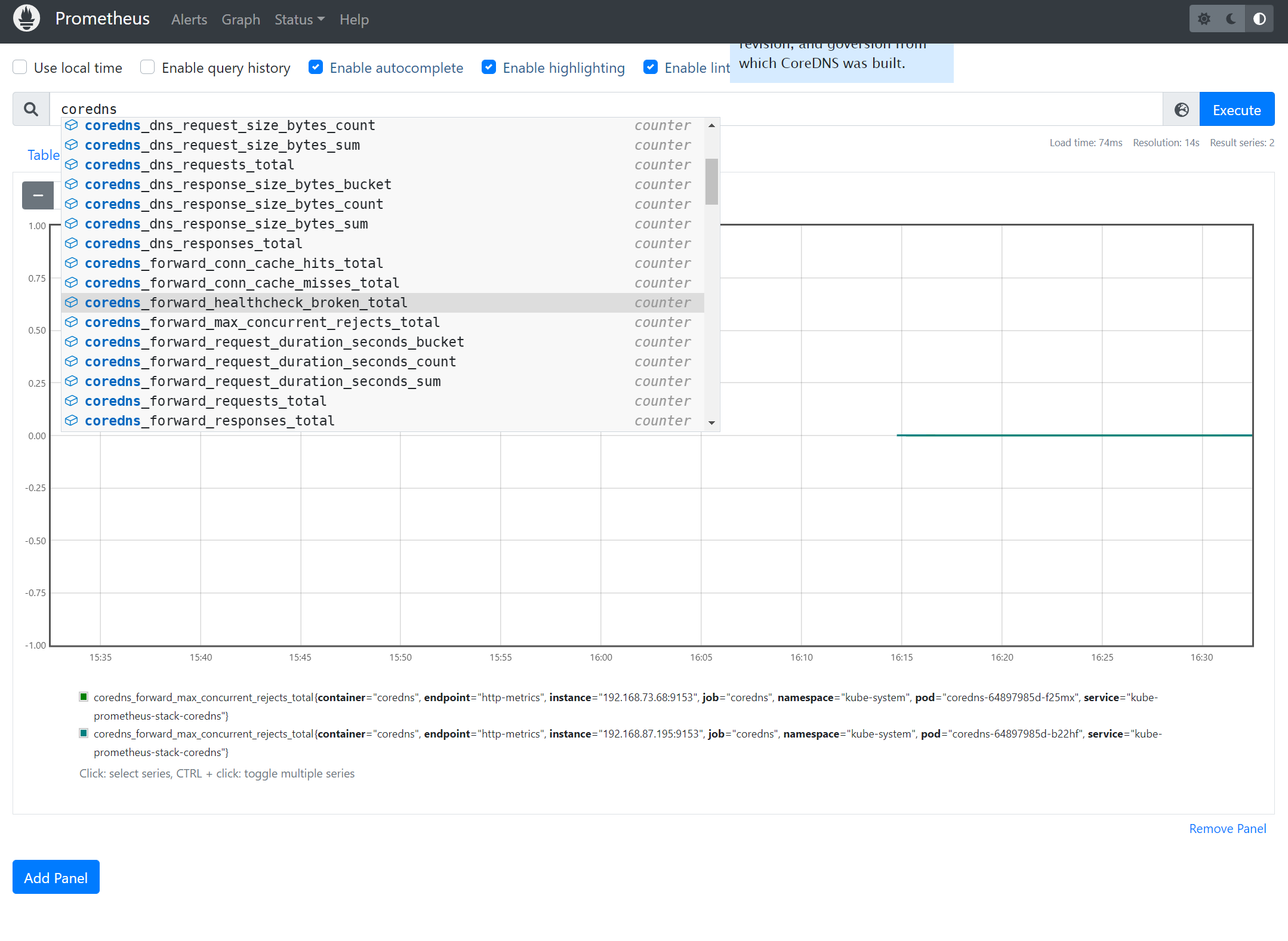1288x941 pixels.
Task: Click the Add Panel button
Action: pos(56,877)
